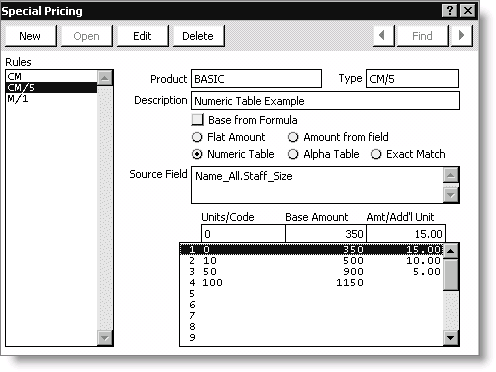This screenshot has width=496, height=372.
Task: Select empty table row 5
Action: (x=312, y=293)
